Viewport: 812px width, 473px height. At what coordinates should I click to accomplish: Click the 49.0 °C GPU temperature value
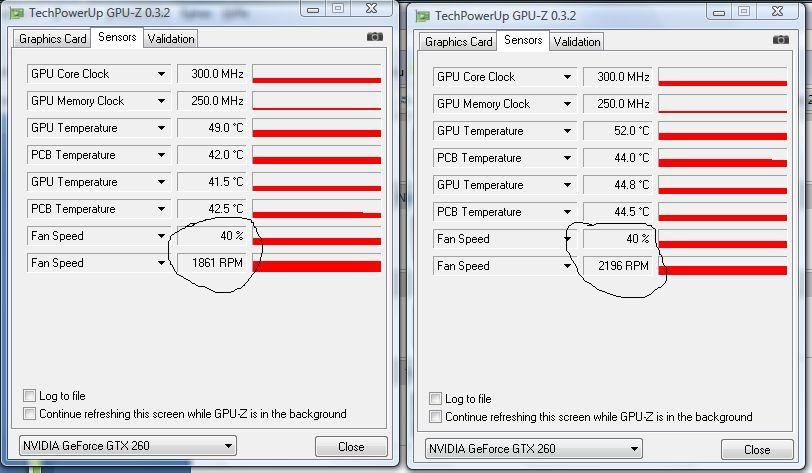coord(212,128)
